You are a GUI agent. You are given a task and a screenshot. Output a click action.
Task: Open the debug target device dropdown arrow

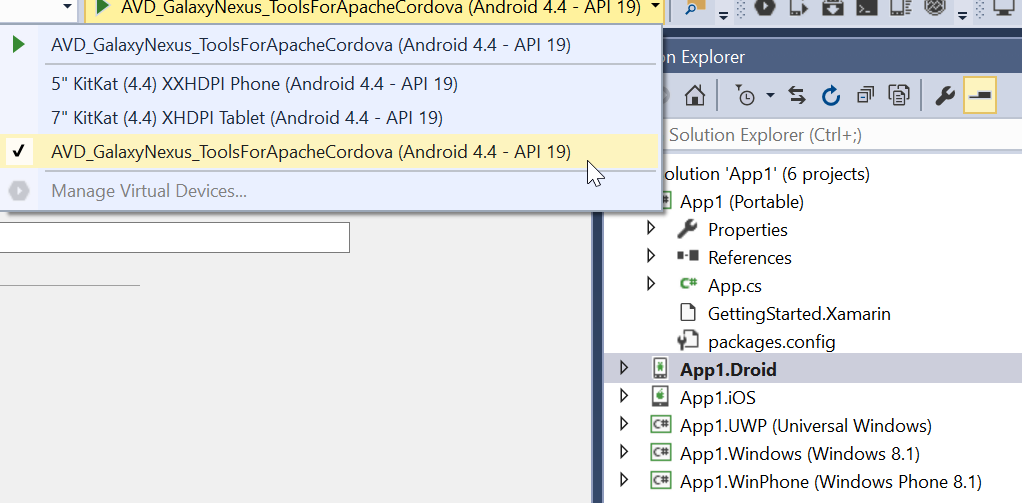click(655, 8)
